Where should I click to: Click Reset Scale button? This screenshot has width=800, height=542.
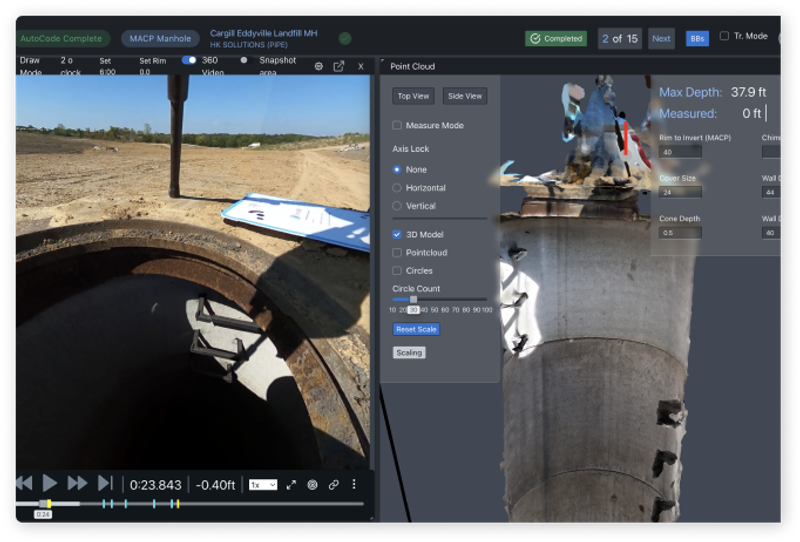pos(416,329)
